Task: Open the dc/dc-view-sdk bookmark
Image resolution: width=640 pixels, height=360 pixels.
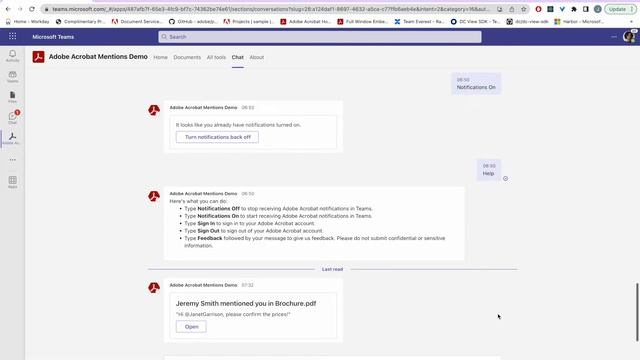Action: coord(527,22)
